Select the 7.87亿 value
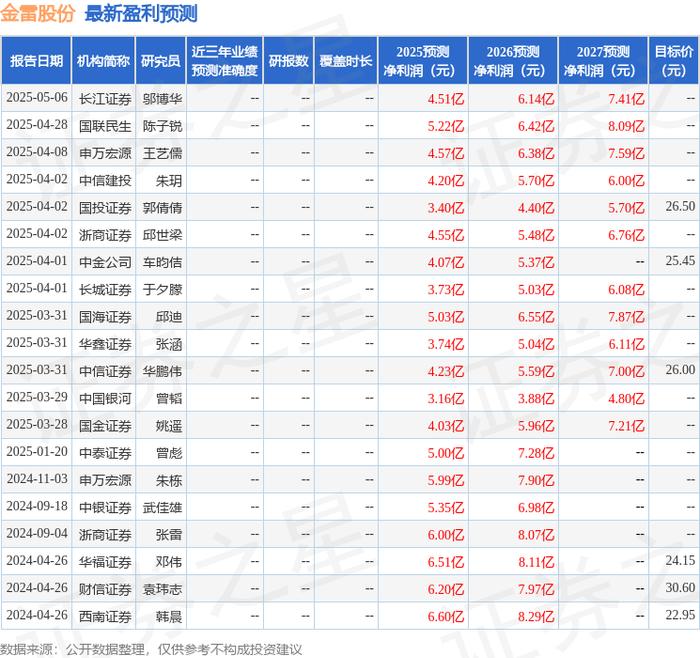The image size is (700, 658). point(626,317)
